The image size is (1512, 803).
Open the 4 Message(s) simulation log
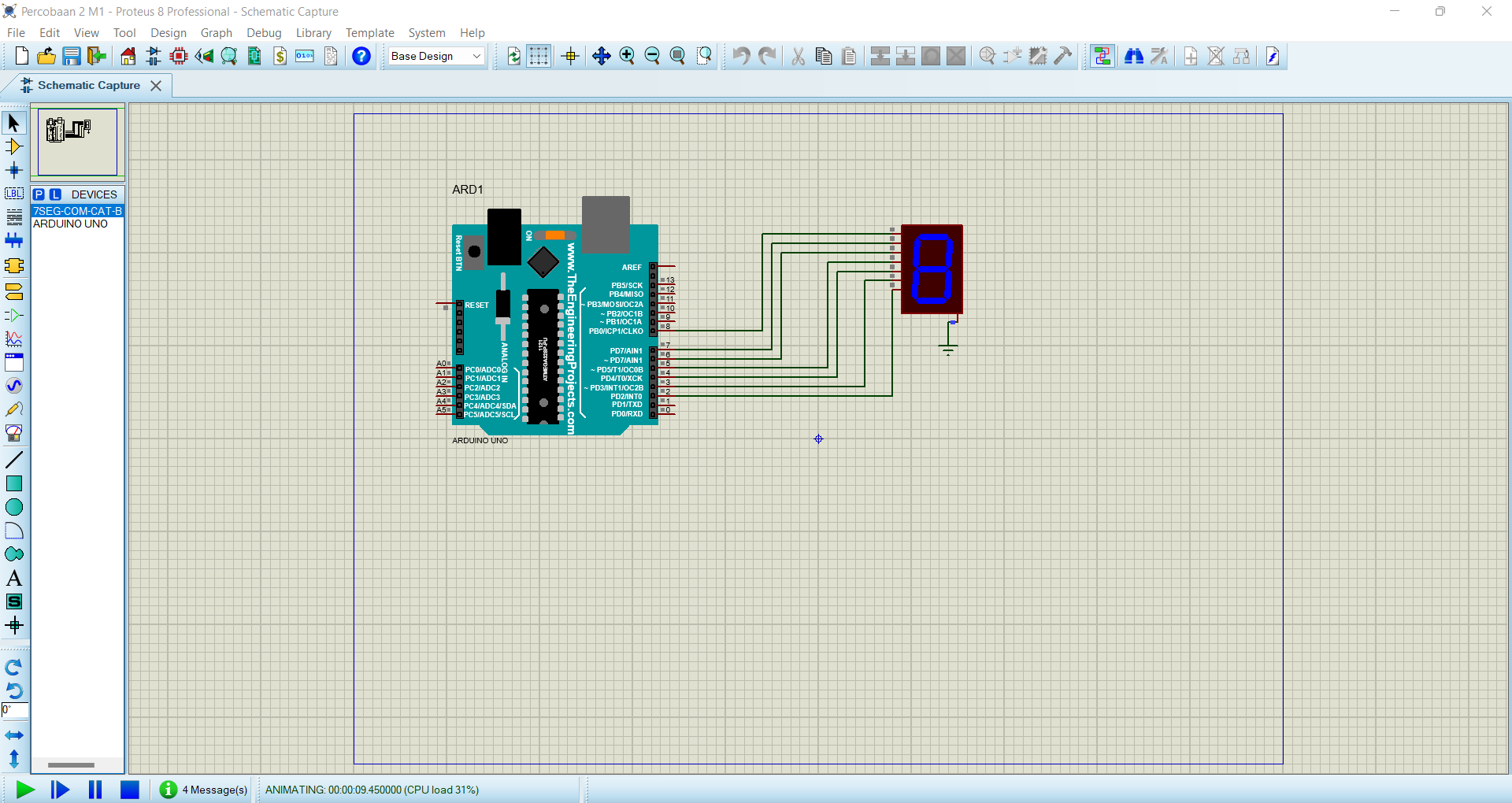(x=204, y=790)
